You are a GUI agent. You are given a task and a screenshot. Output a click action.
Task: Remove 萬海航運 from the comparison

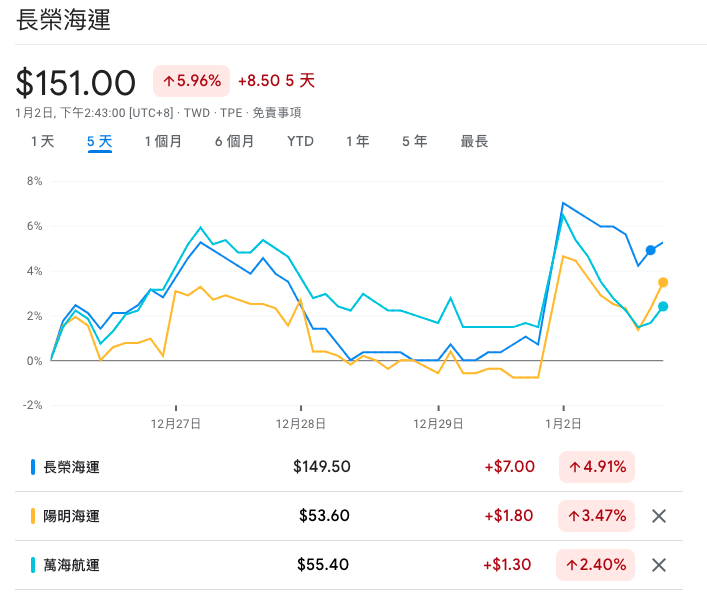tap(659, 565)
